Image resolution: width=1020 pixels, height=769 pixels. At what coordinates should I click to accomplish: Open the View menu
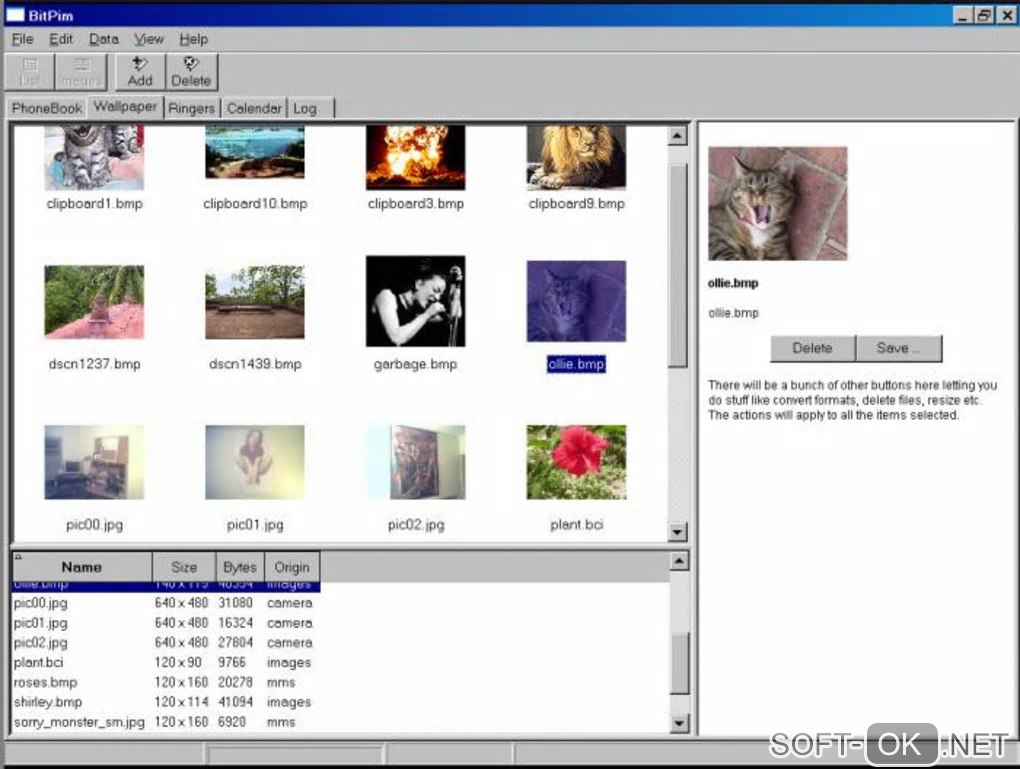coord(148,39)
